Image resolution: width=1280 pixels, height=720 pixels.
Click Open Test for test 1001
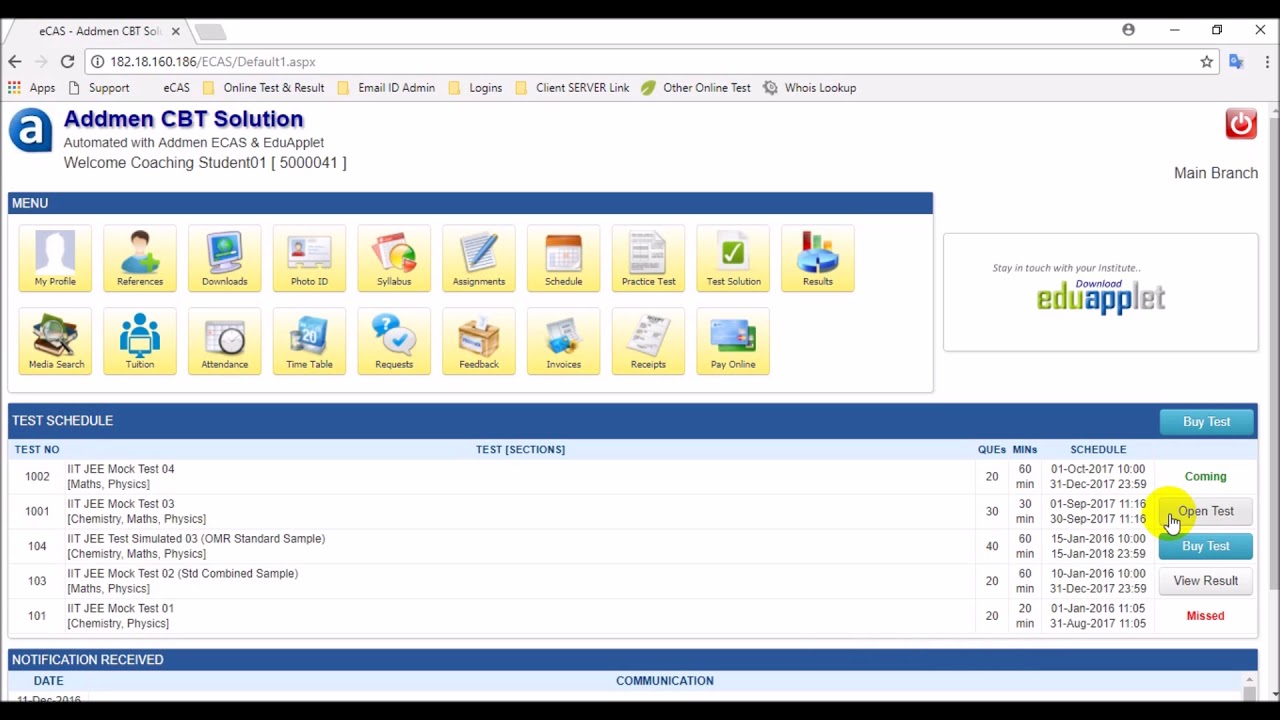click(x=1205, y=511)
